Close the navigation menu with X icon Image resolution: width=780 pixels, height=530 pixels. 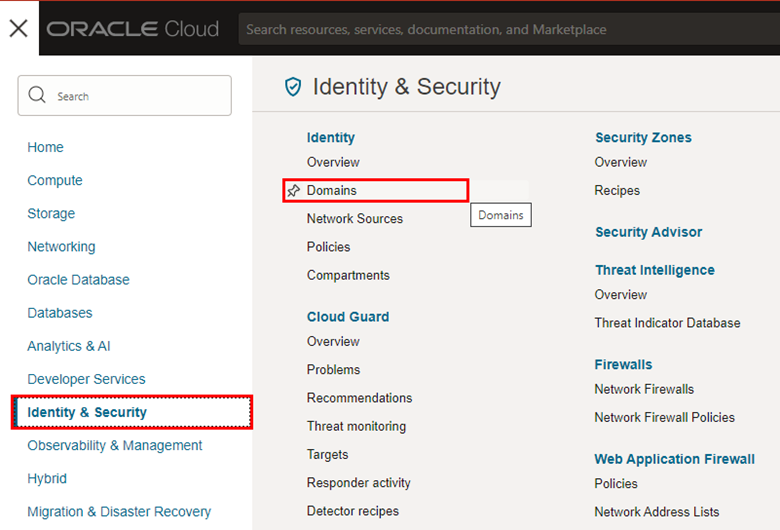(18, 28)
